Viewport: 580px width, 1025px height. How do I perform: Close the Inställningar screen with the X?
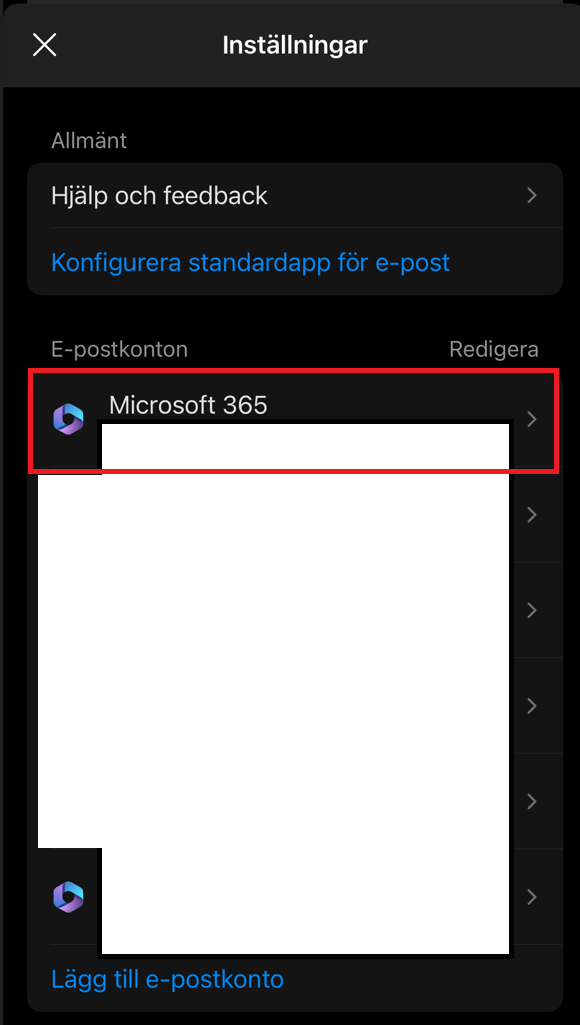point(44,45)
